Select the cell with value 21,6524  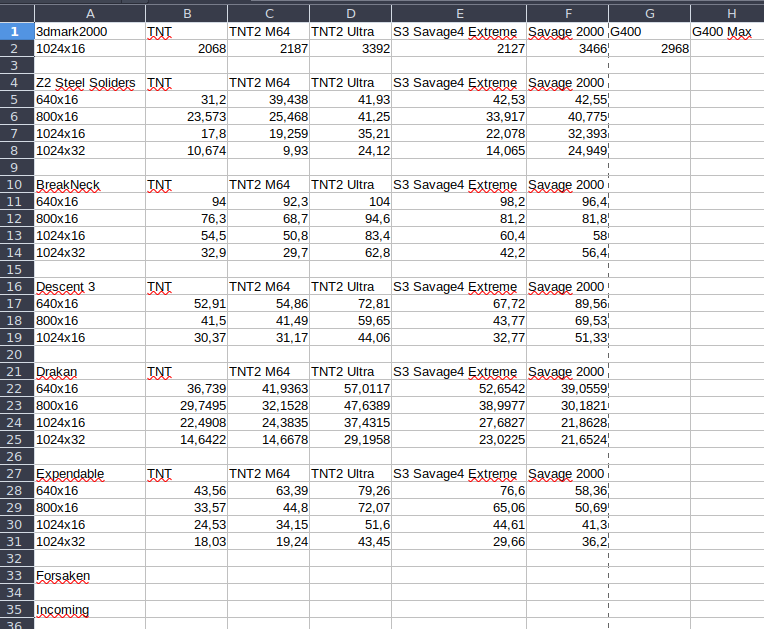[x=568, y=439]
